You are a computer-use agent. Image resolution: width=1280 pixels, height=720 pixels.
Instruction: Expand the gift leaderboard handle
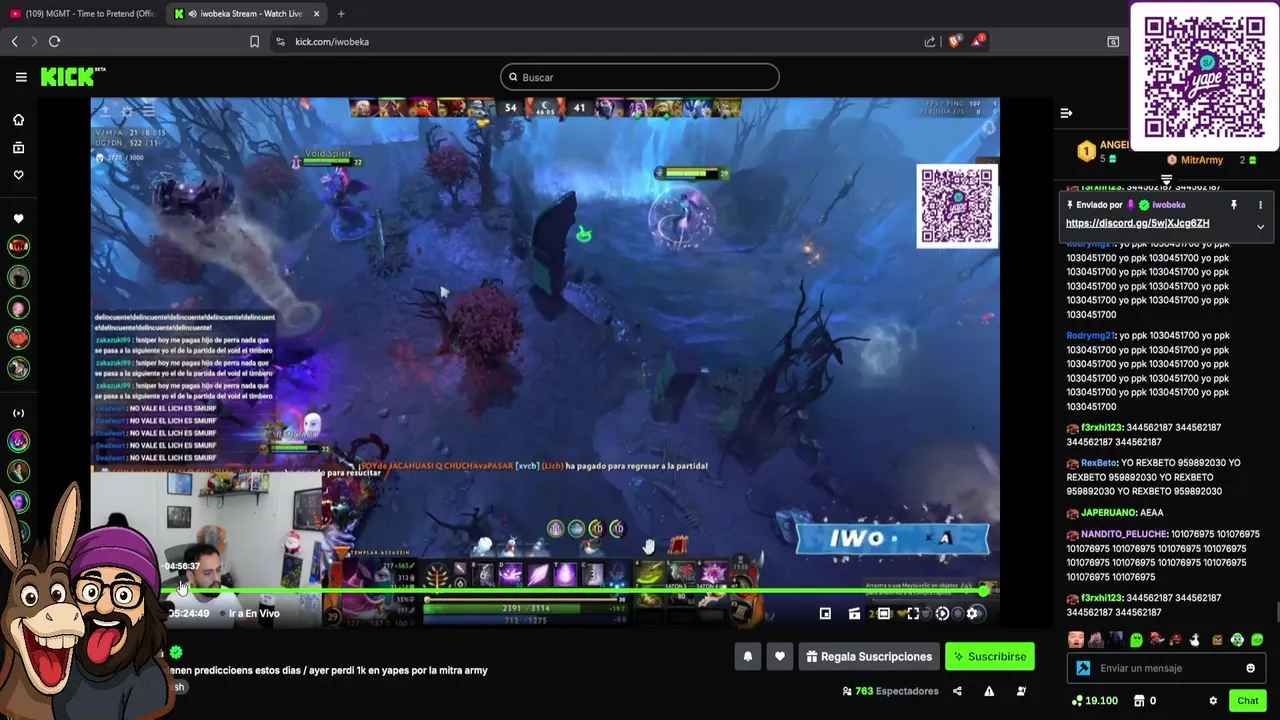(1166, 180)
